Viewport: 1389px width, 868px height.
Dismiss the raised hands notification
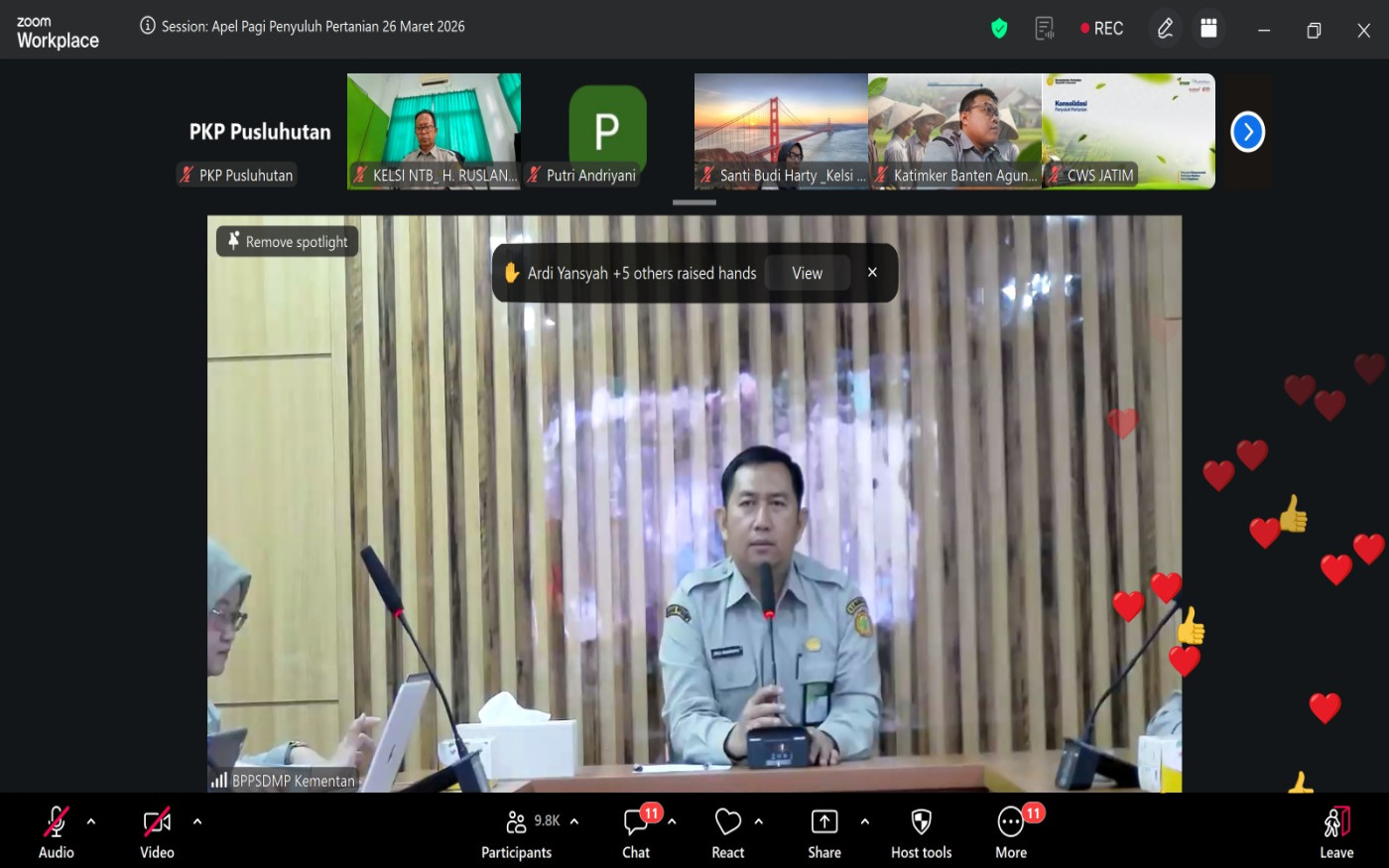coord(872,272)
